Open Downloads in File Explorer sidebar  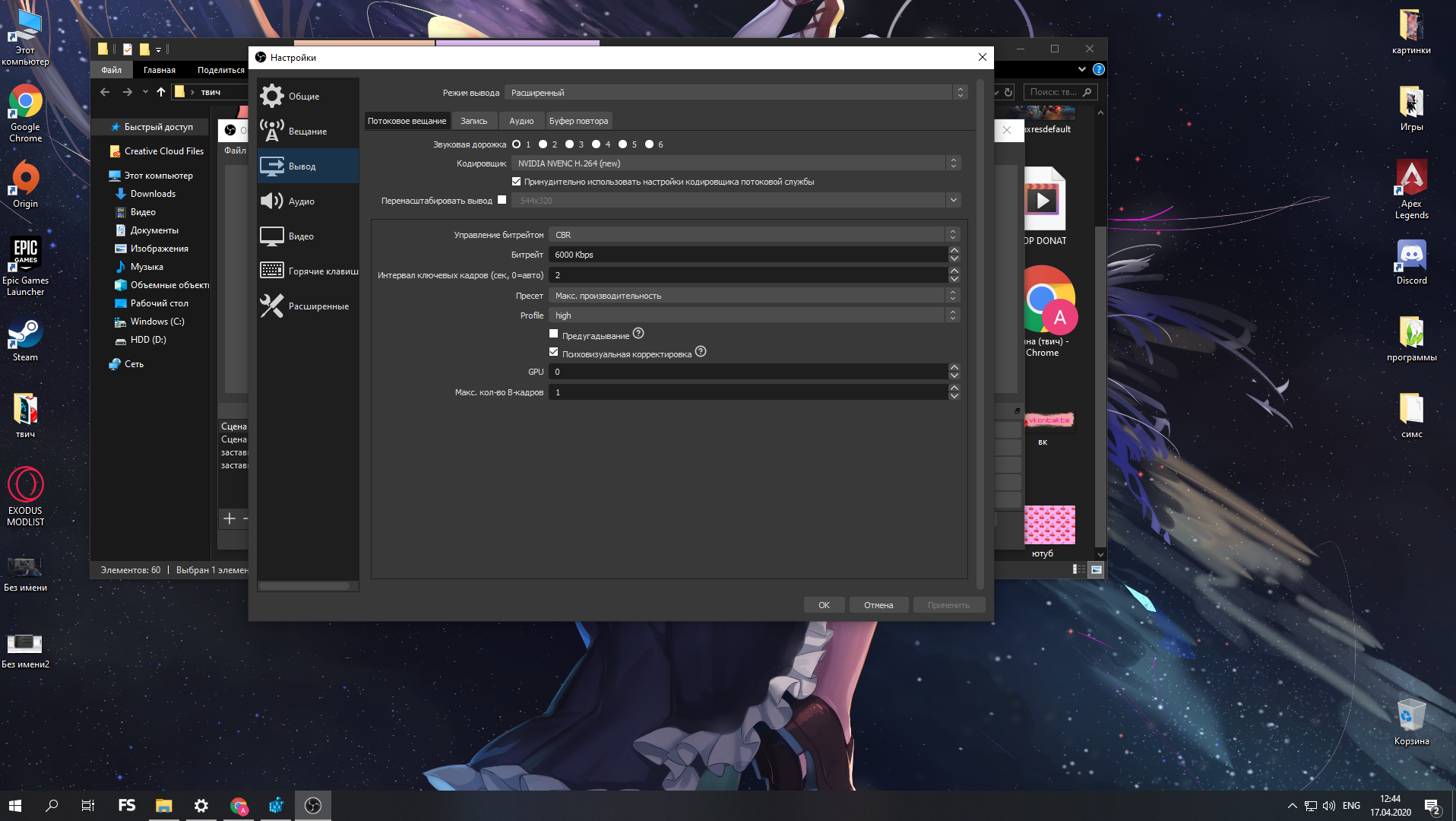point(153,194)
